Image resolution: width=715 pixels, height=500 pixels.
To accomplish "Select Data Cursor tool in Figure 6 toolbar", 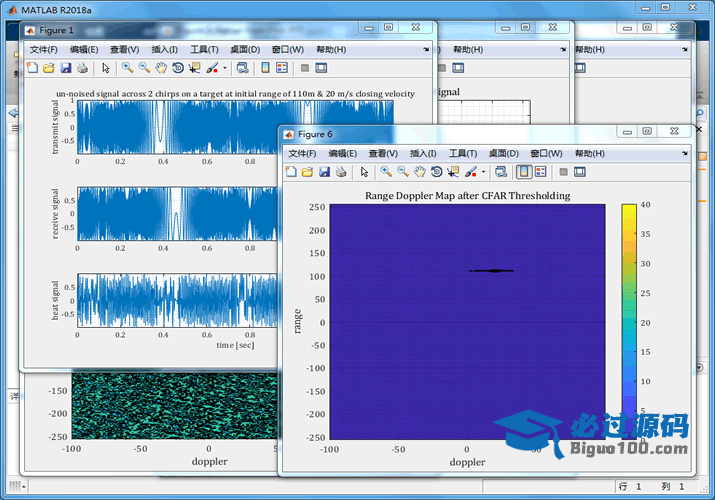I will (453, 172).
